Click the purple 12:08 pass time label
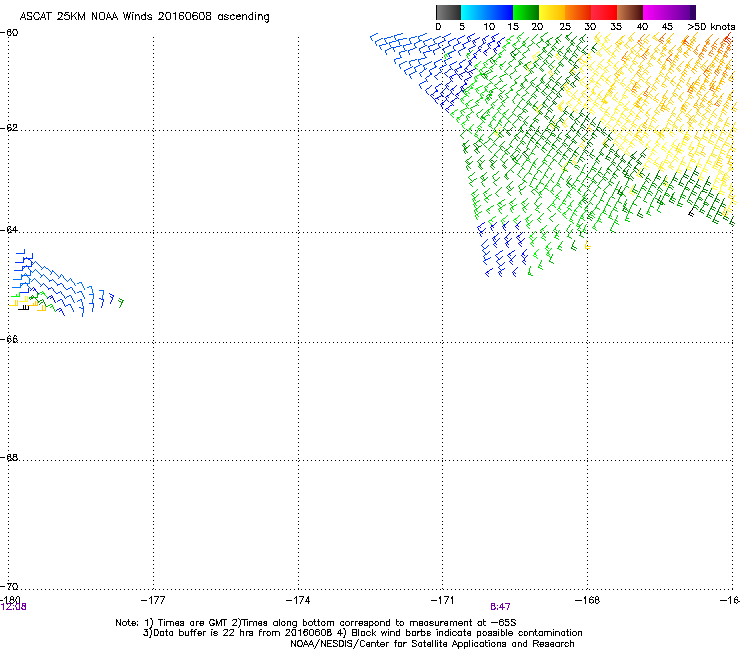 (x=14, y=607)
